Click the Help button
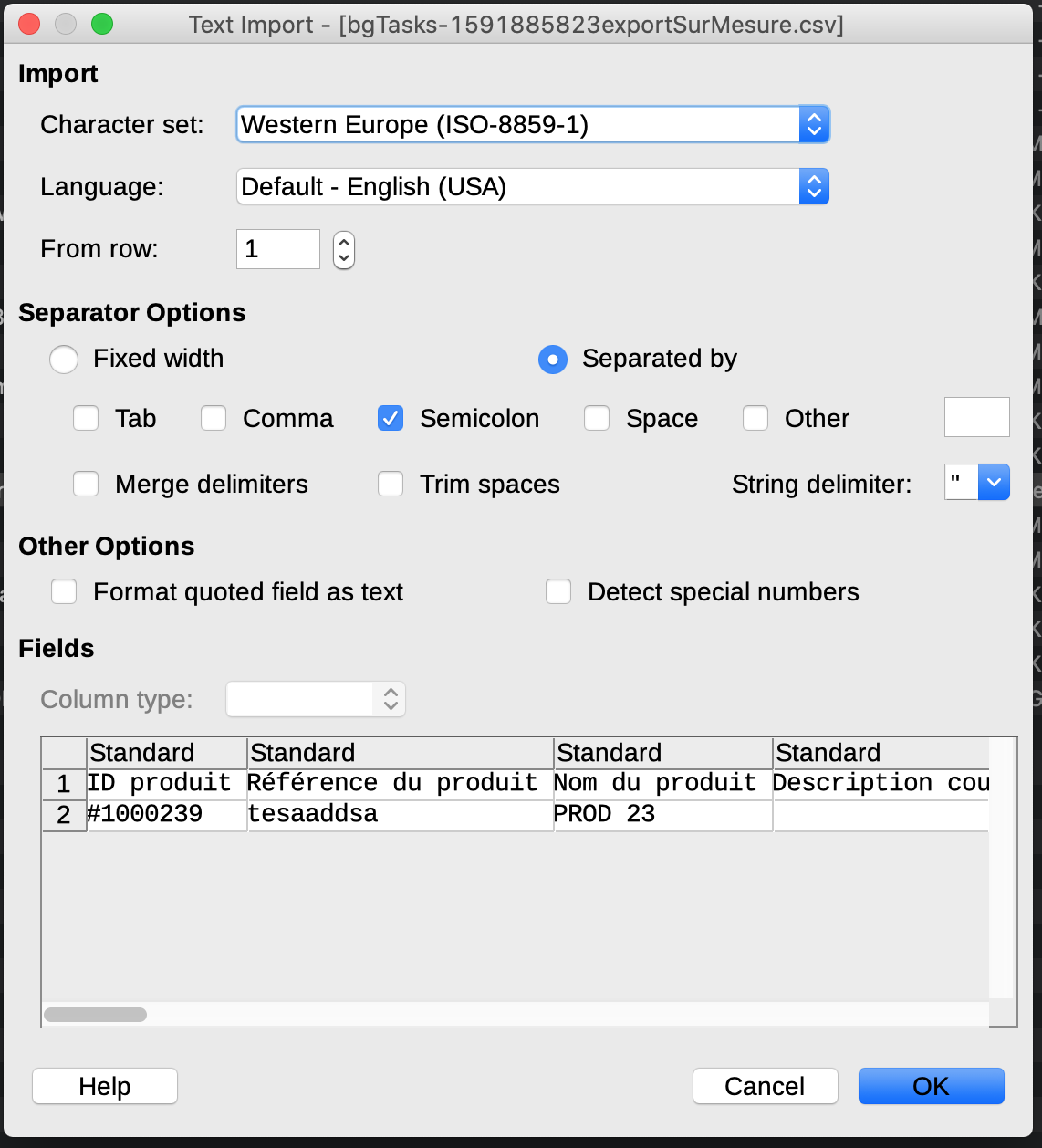The width and height of the screenshot is (1042, 1148). [105, 1086]
